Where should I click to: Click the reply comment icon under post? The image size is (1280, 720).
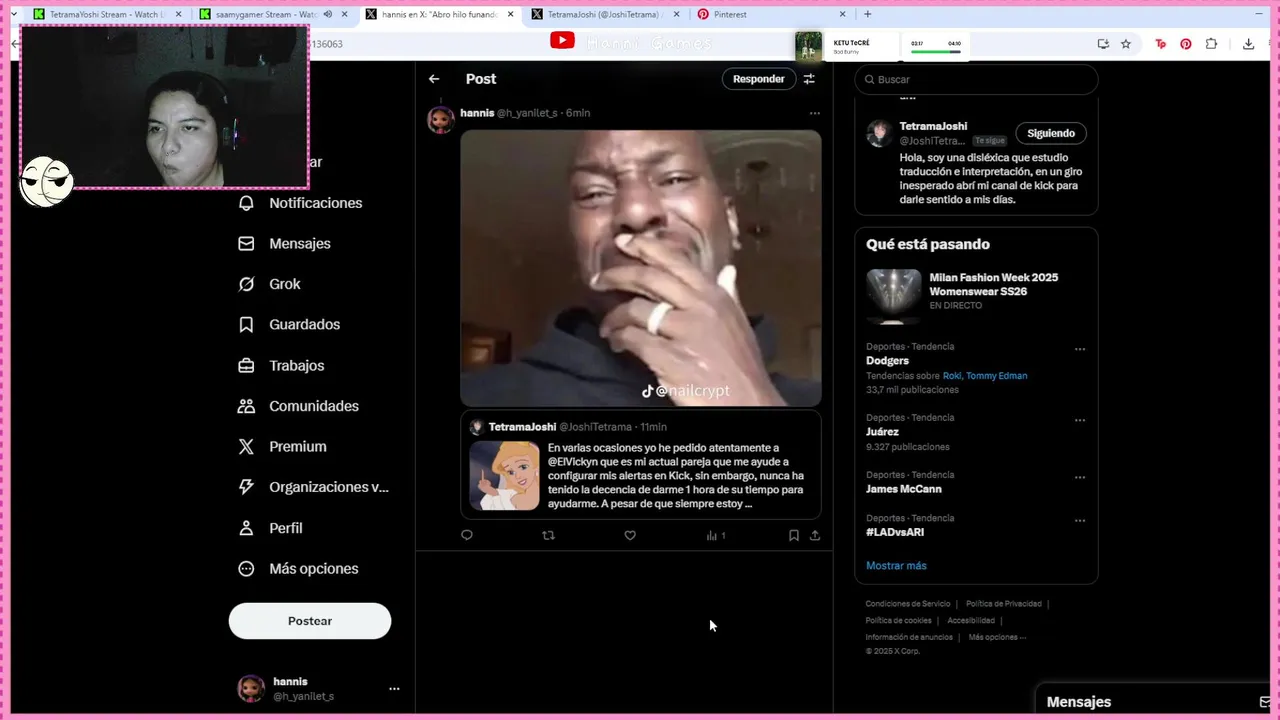click(467, 535)
